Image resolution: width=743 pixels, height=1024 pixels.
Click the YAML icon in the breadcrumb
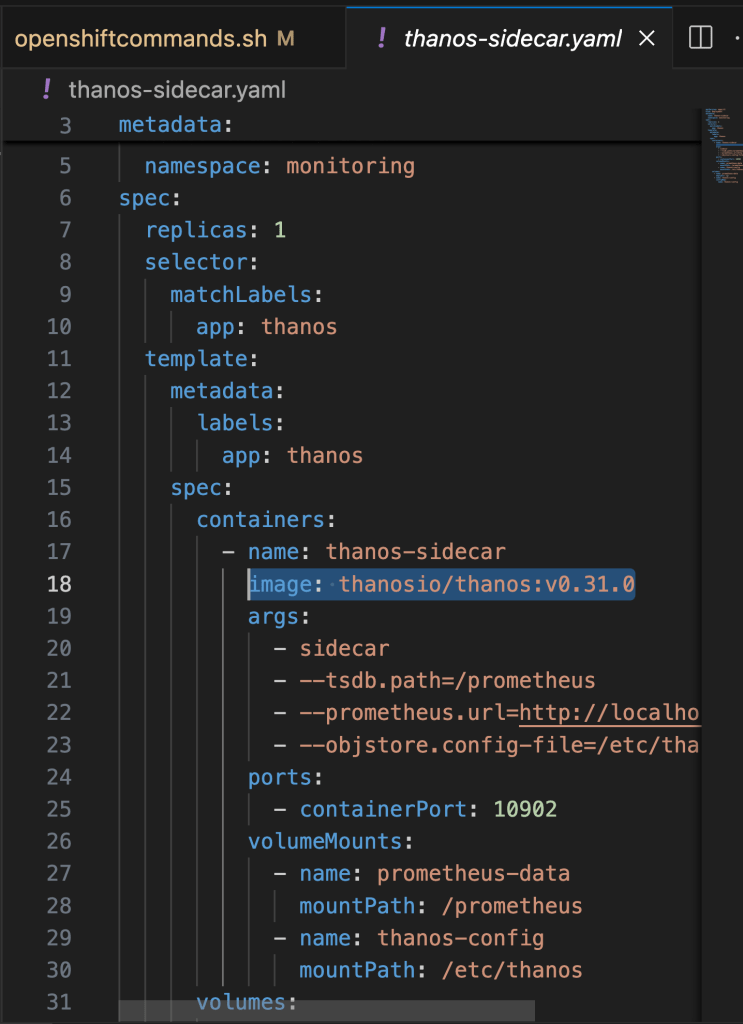(x=46, y=89)
